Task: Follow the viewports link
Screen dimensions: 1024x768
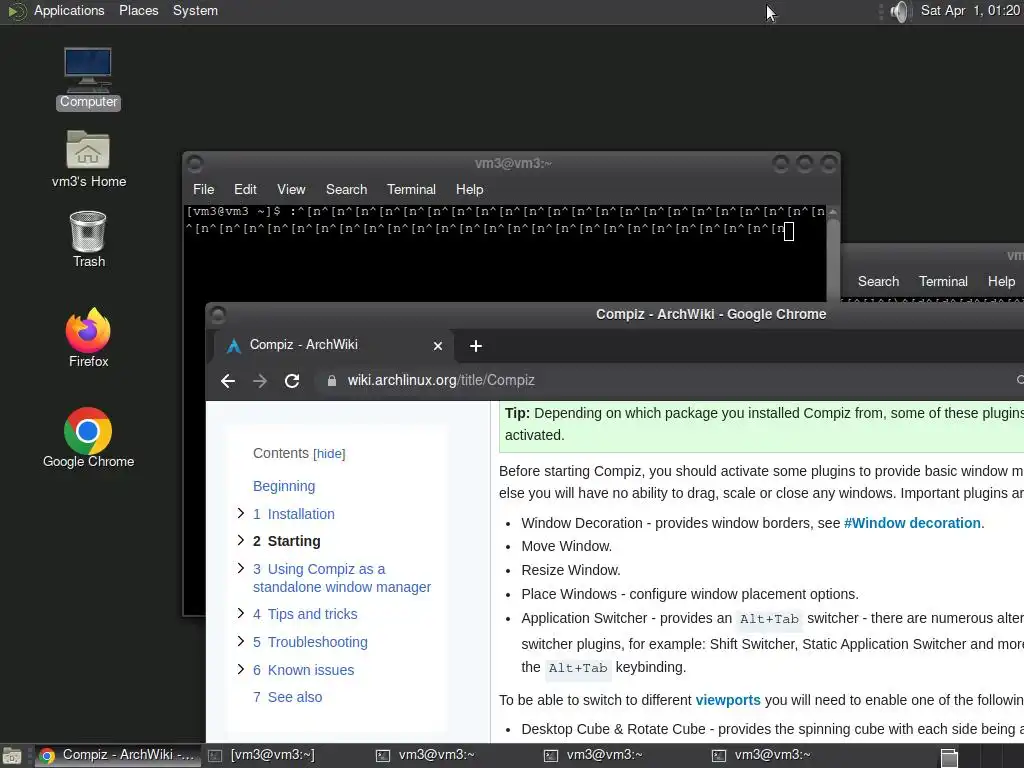Action: [x=728, y=700]
